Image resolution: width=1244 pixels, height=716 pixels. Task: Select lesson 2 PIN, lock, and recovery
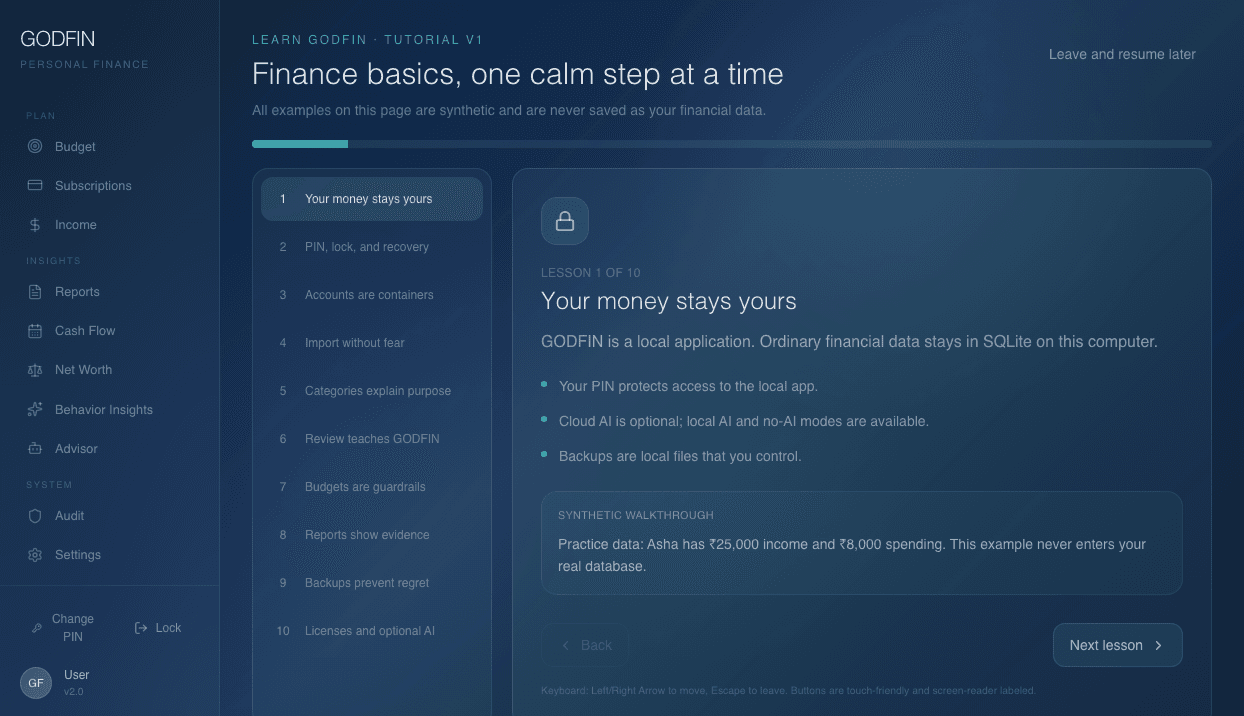point(372,247)
